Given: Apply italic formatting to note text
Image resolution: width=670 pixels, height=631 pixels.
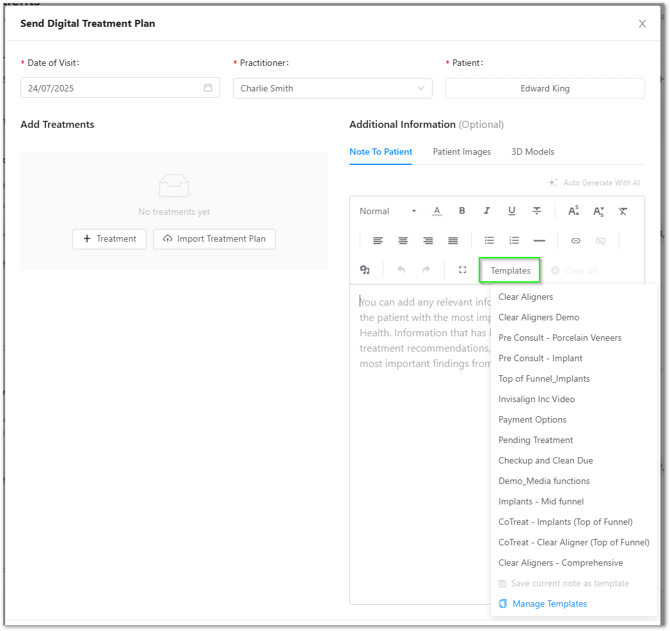Looking at the screenshot, I should click(487, 211).
